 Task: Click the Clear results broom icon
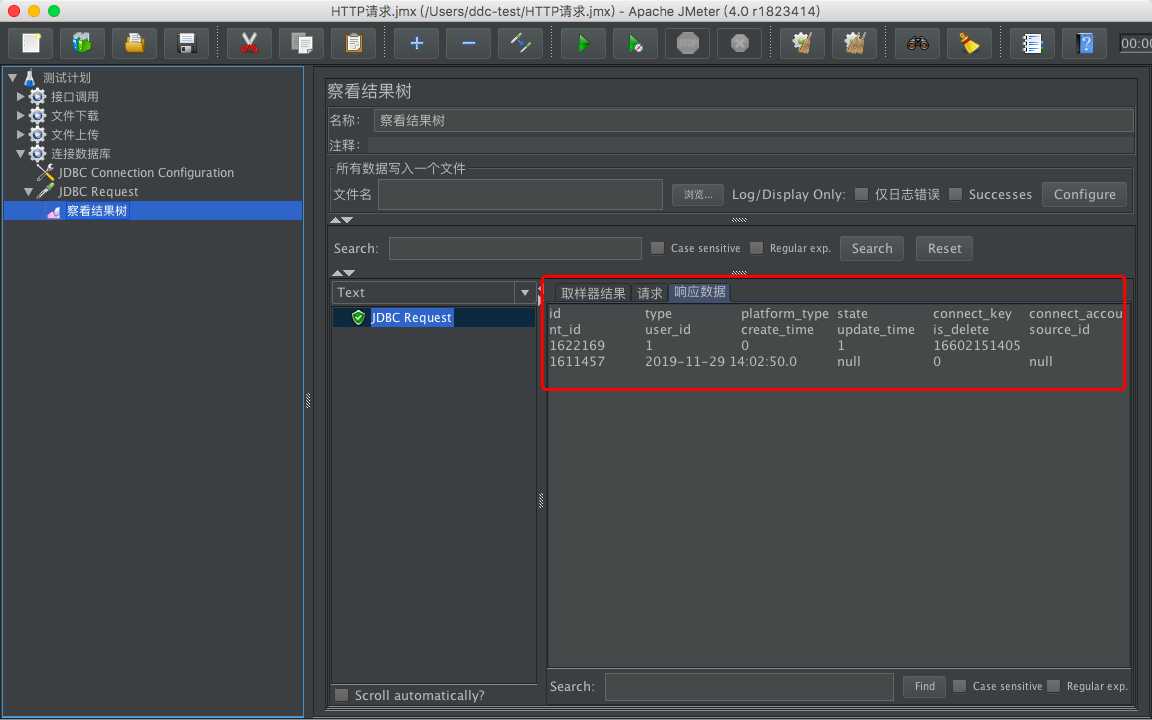(802, 43)
